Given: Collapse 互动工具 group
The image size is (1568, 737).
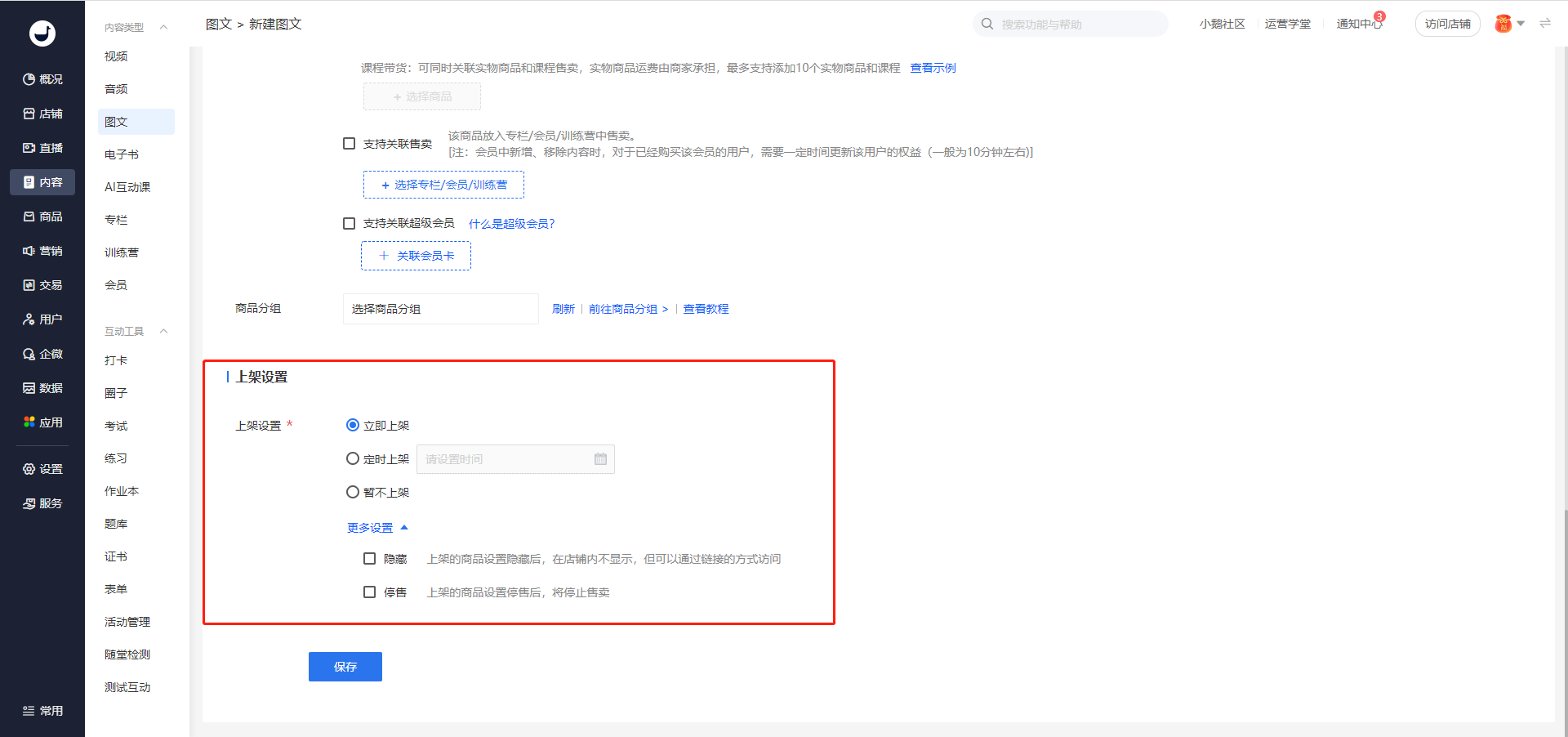Looking at the screenshot, I should point(163,331).
